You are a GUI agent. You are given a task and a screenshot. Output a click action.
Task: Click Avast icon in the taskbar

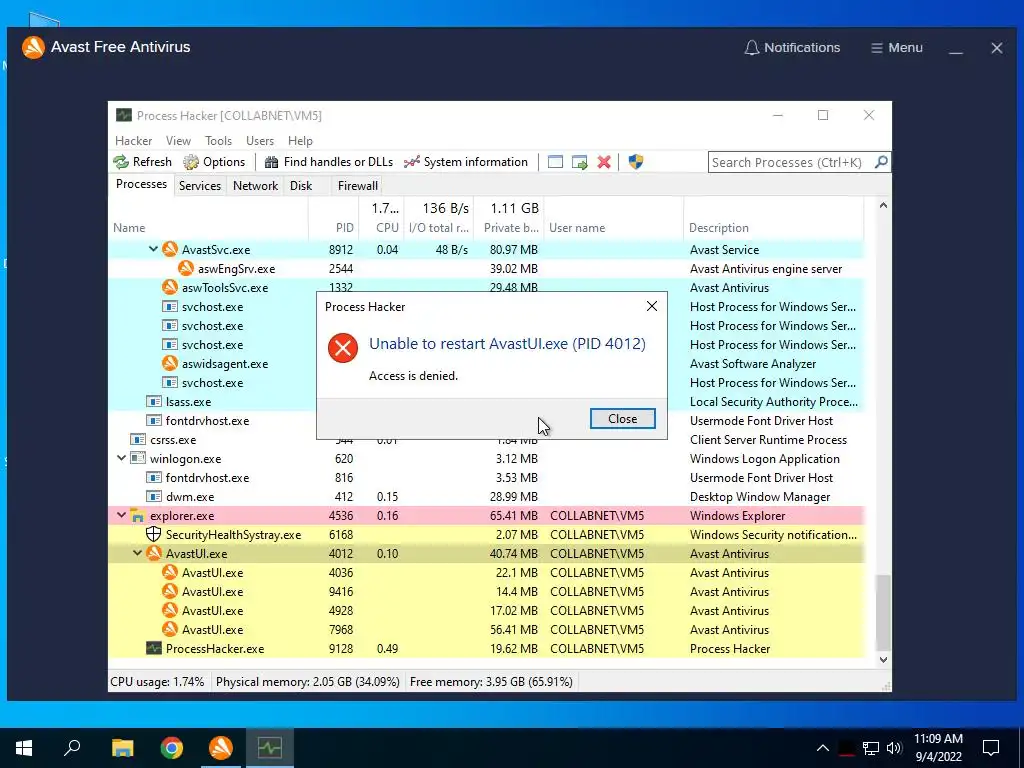click(221, 748)
